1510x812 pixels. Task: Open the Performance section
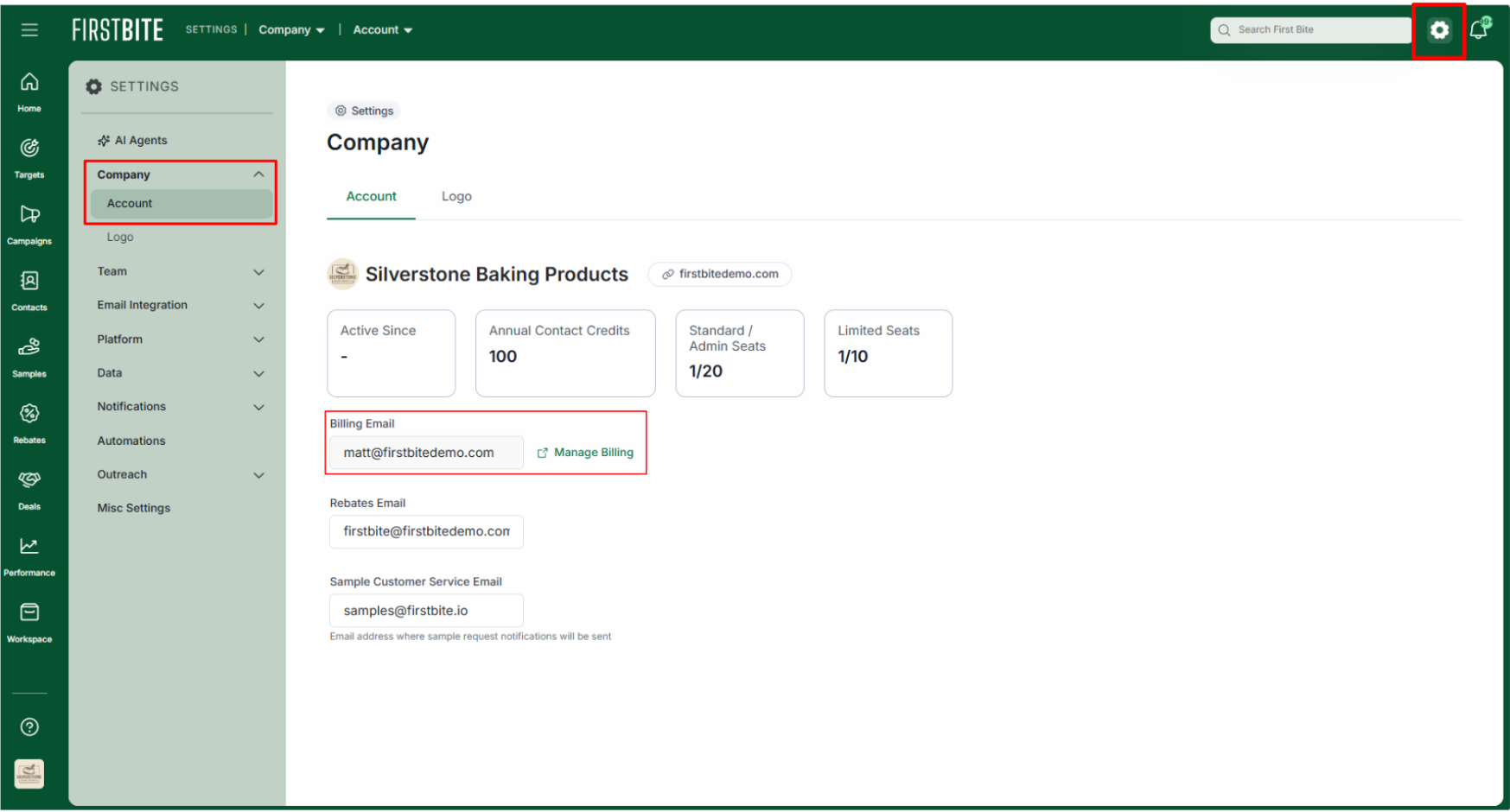[29, 557]
